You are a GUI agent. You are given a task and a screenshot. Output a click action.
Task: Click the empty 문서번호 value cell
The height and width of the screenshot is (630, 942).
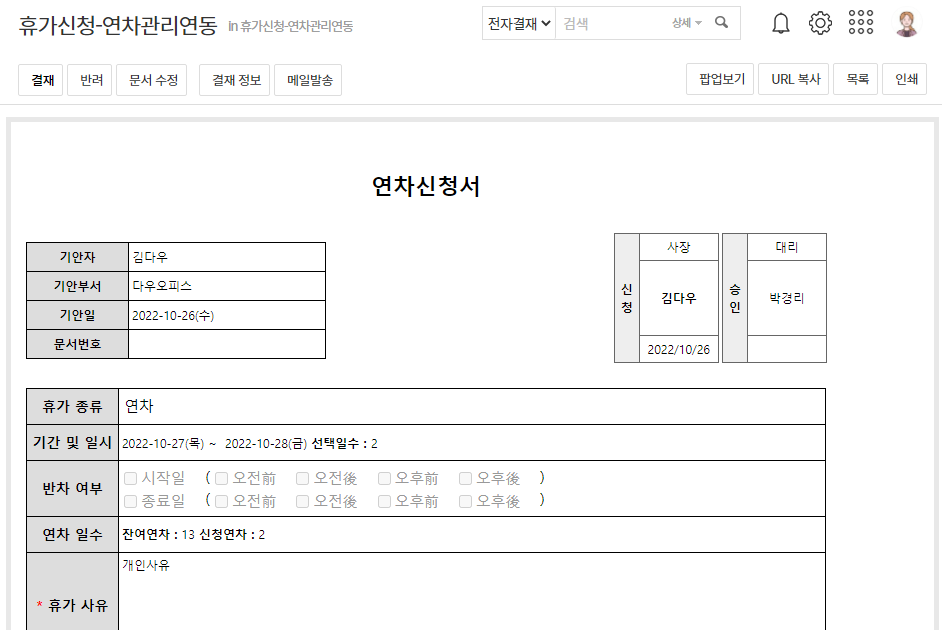click(227, 344)
